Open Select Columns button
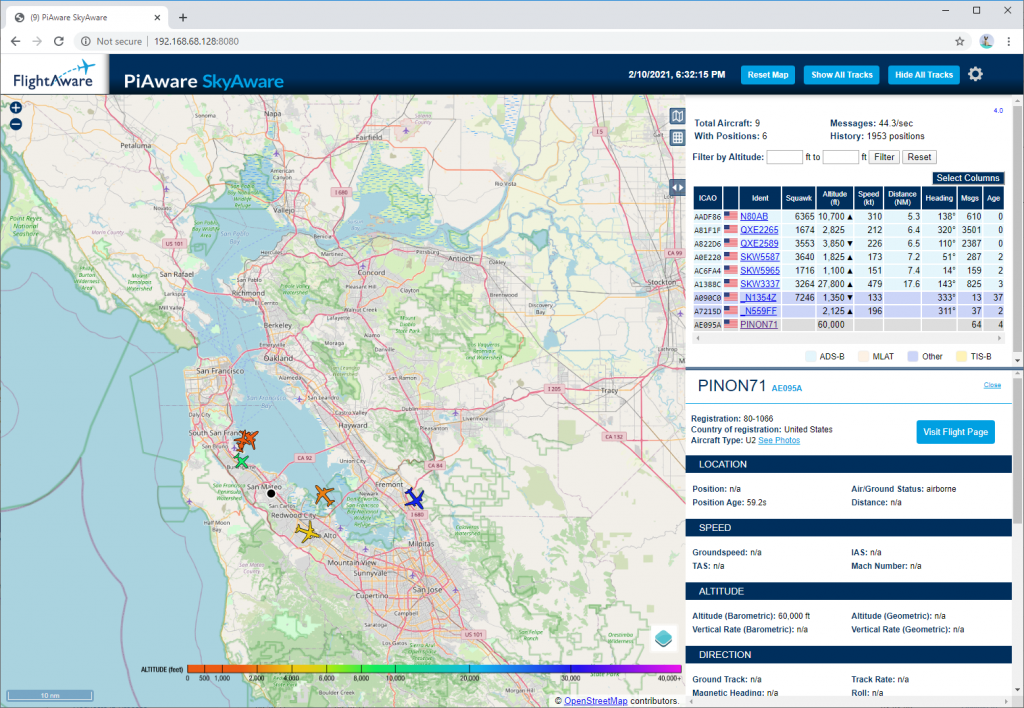Screen dimensions: 1024x708 tap(968, 178)
